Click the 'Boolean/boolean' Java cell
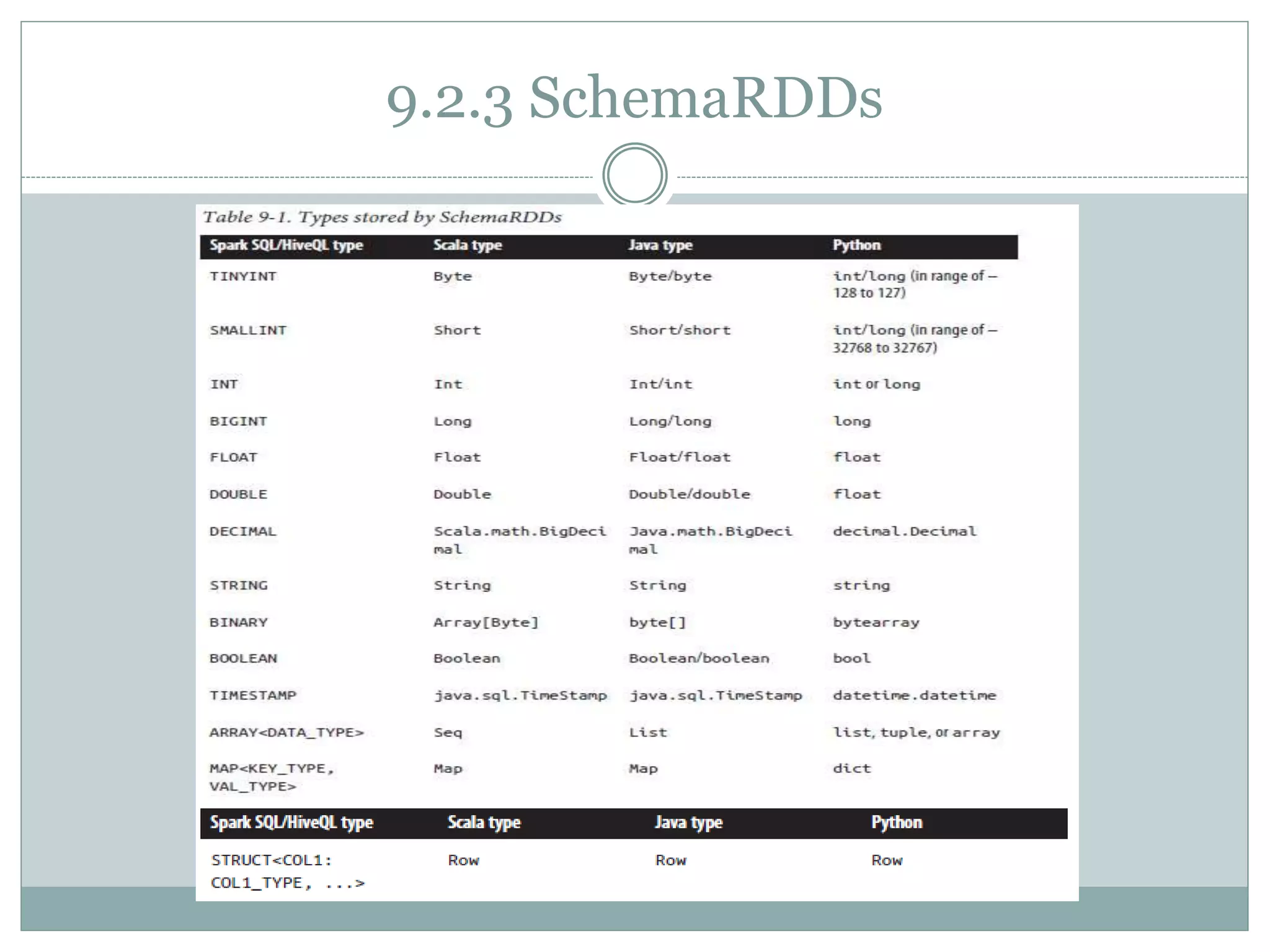Viewport: 1270px width, 952px height. [699, 658]
